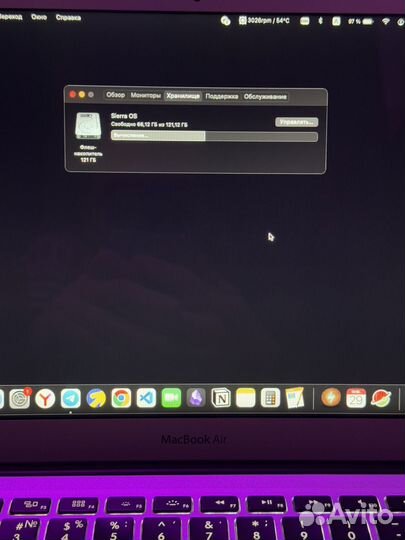
Task: Open the Переход menu
Action: click(11, 17)
